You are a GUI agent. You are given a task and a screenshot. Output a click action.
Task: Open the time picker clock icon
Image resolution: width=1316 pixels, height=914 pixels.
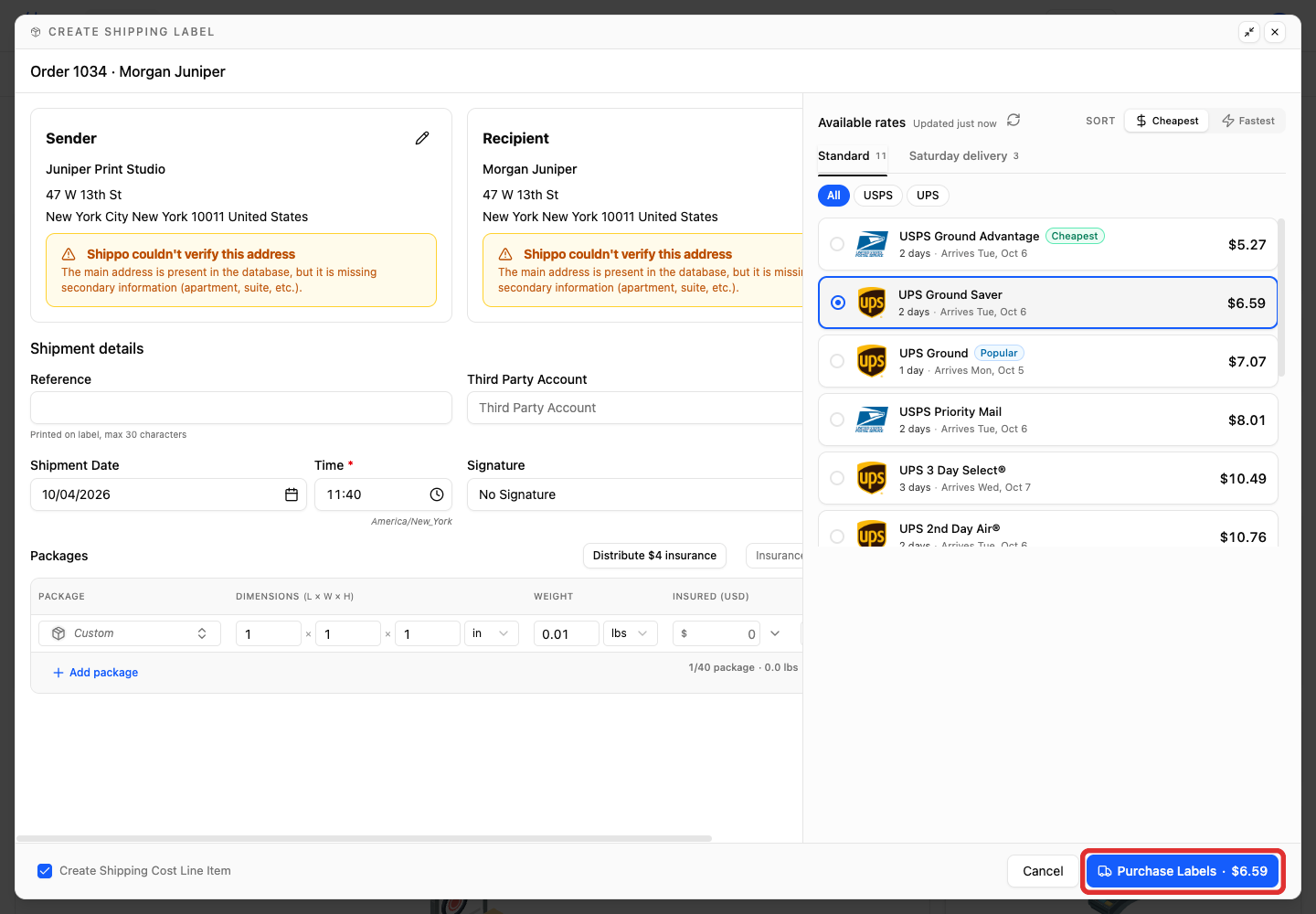coord(437,494)
